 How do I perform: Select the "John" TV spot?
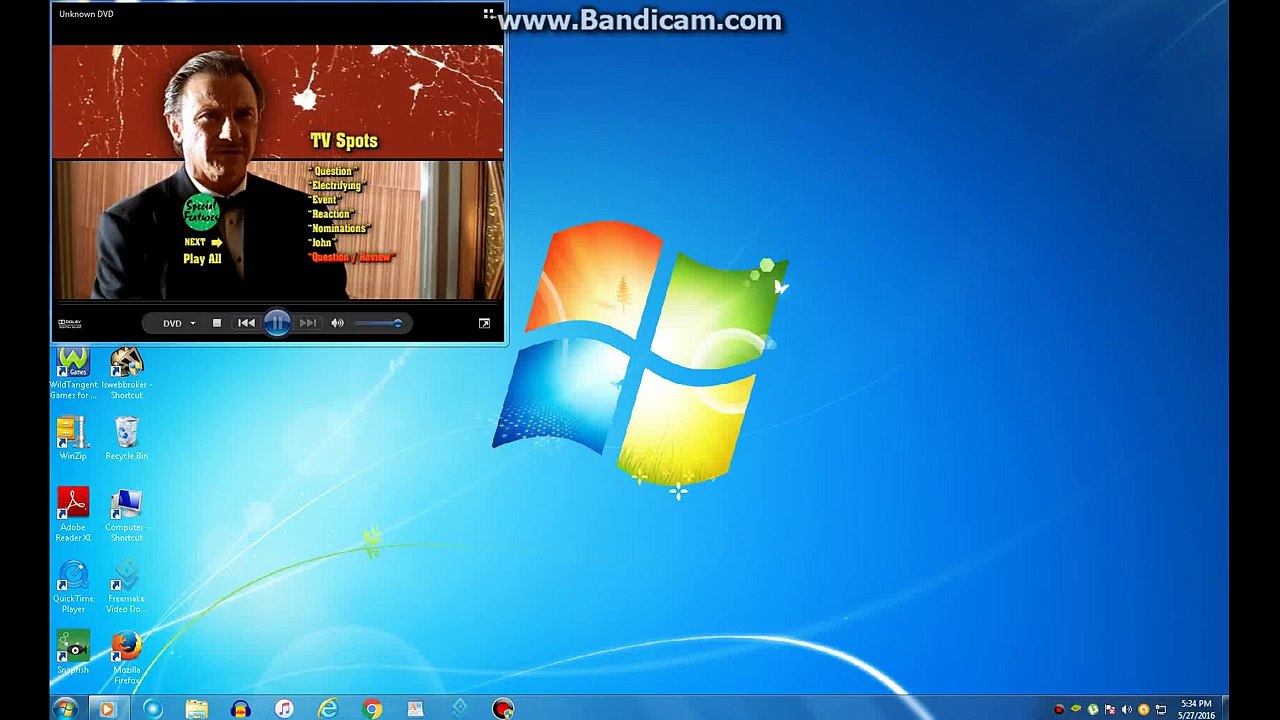point(322,242)
